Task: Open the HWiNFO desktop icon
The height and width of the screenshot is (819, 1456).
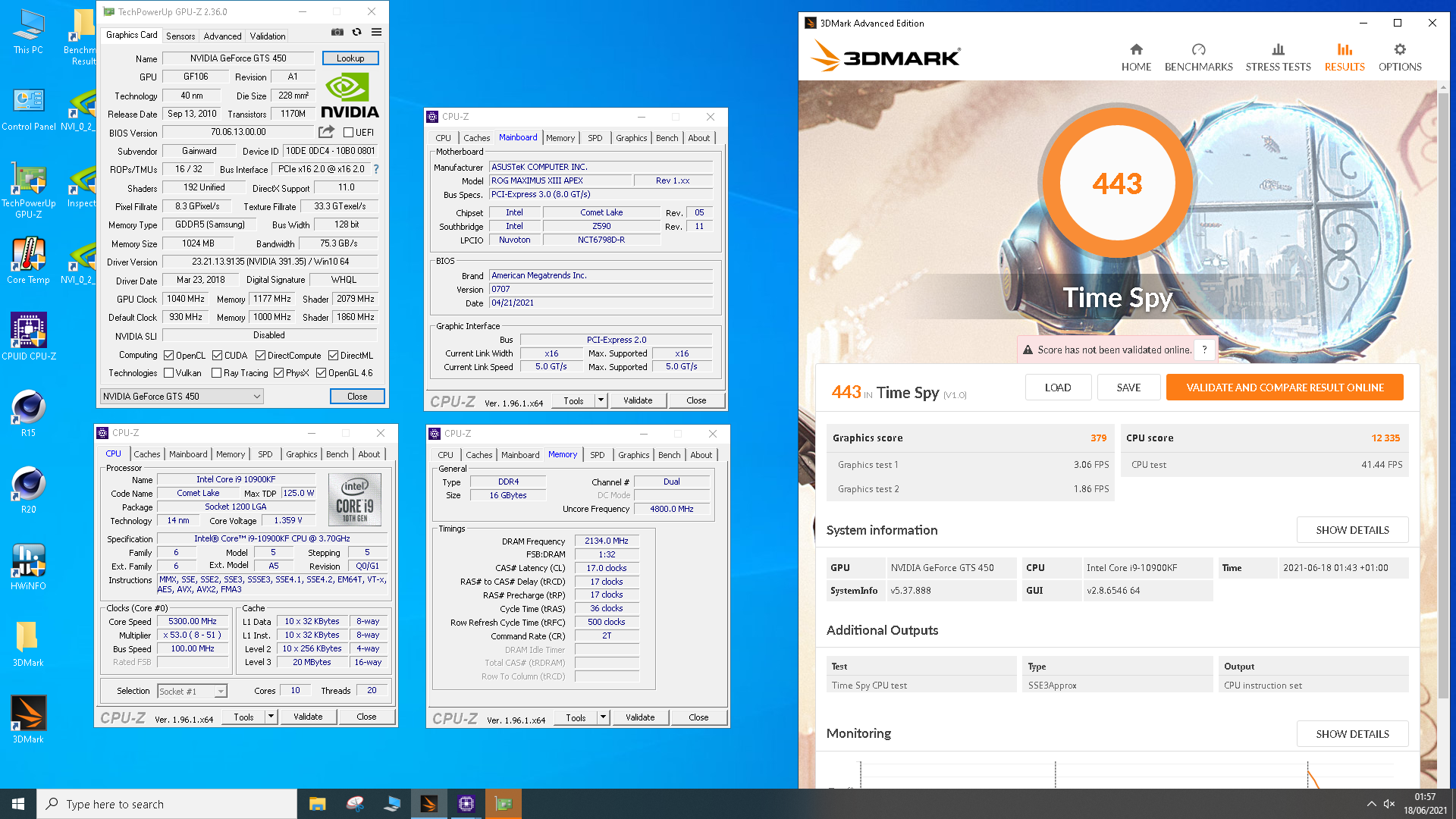Action: click(x=28, y=566)
